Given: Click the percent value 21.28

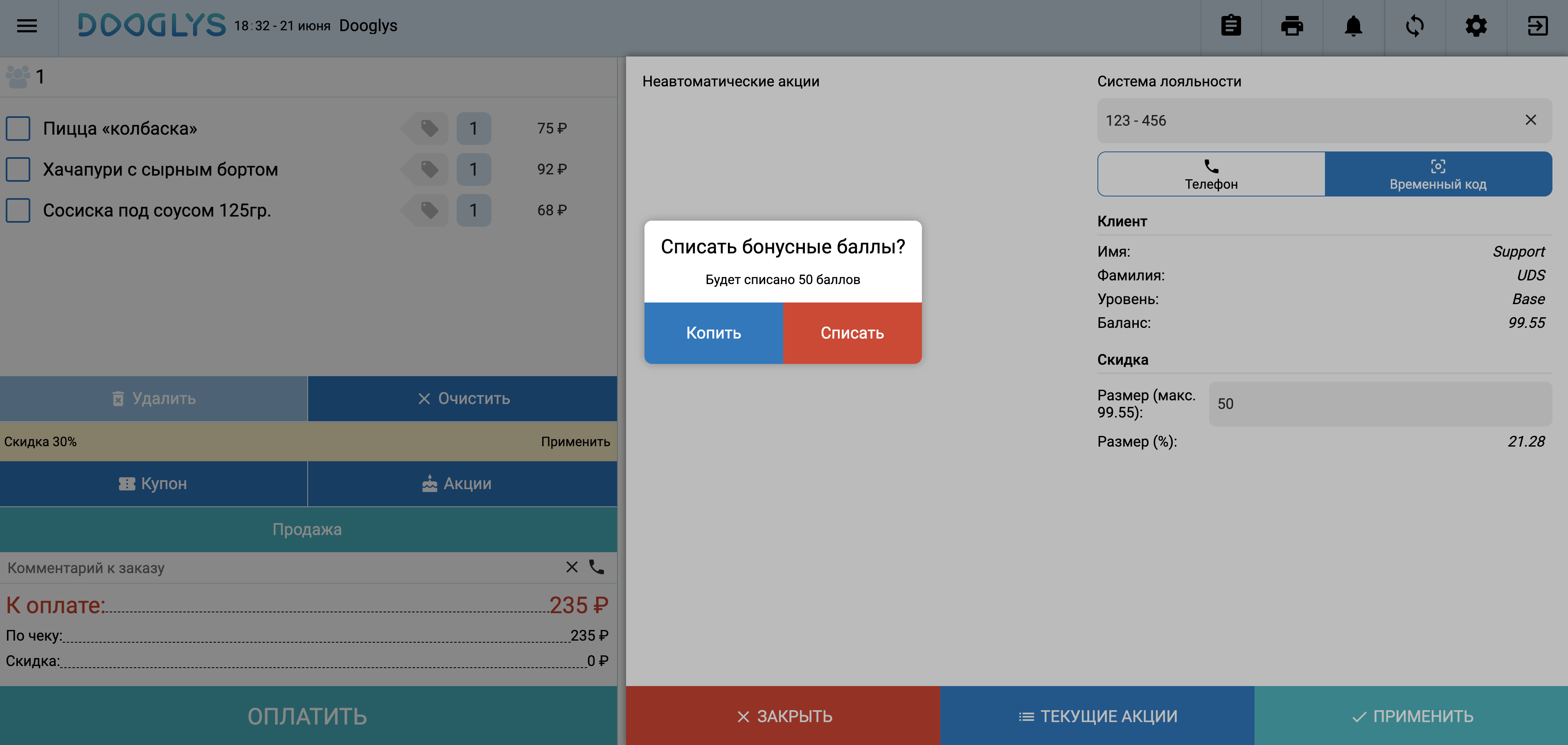Looking at the screenshot, I should (1526, 442).
